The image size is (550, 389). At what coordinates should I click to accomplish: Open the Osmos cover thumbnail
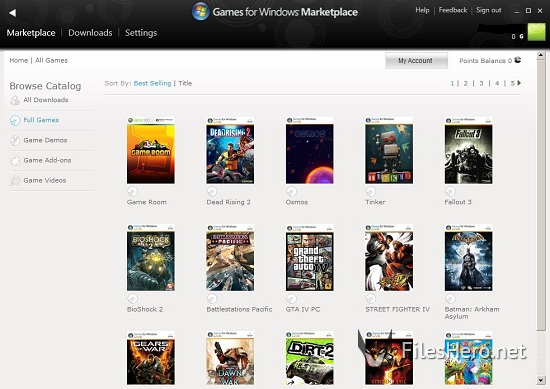tap(310, 150)
